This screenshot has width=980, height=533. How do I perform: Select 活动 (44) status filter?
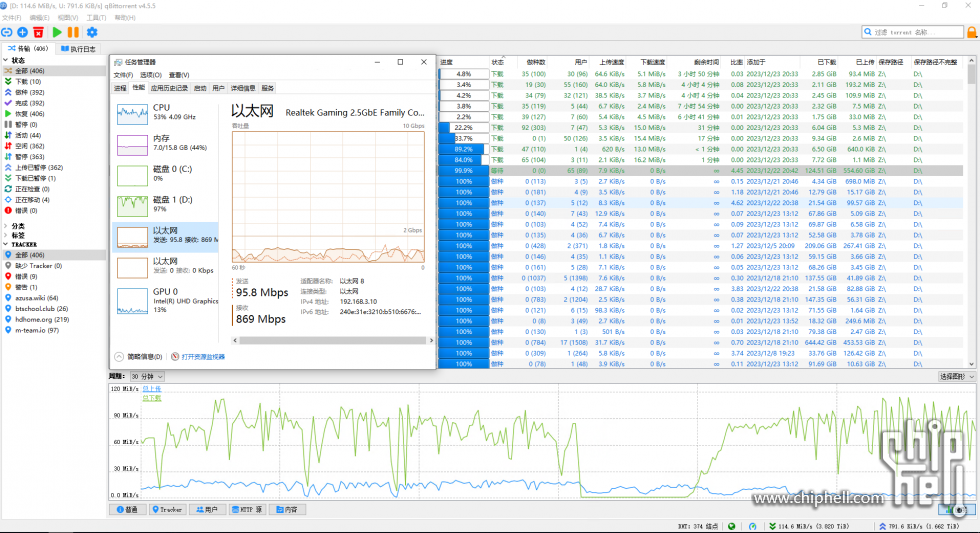click(x=28, y=135)
